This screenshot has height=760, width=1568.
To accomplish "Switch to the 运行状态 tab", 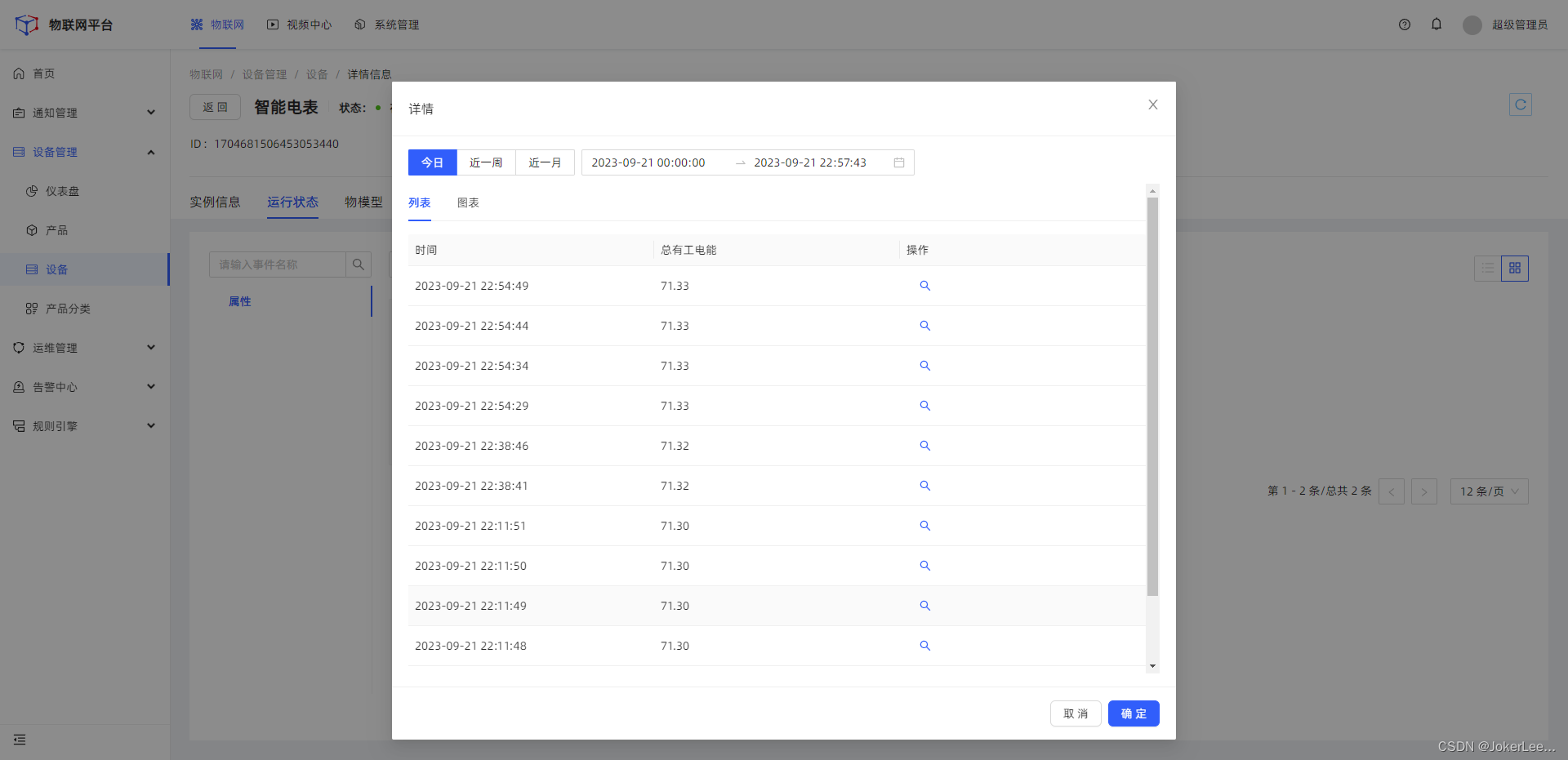I will [292, 202].
